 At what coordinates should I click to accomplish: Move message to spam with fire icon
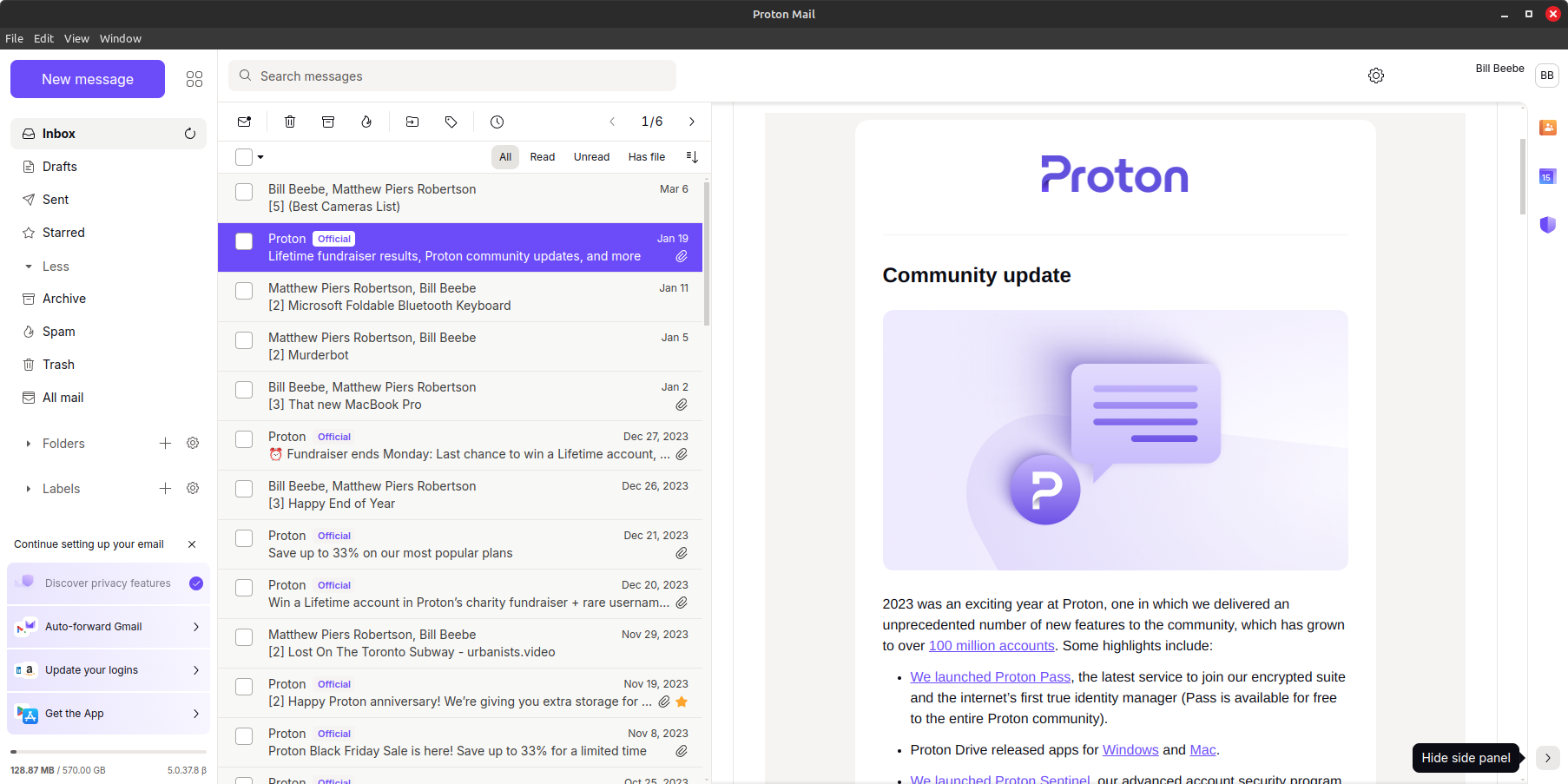coord(366,122)
